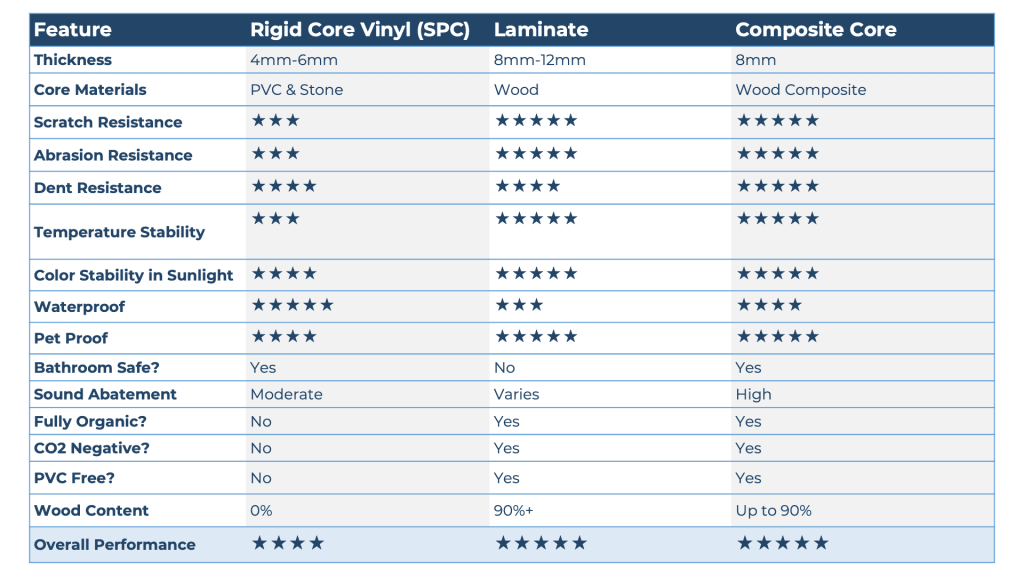
Task: Click Laminate's Color Stability in Sunlight stars
Action: point(536,273)
